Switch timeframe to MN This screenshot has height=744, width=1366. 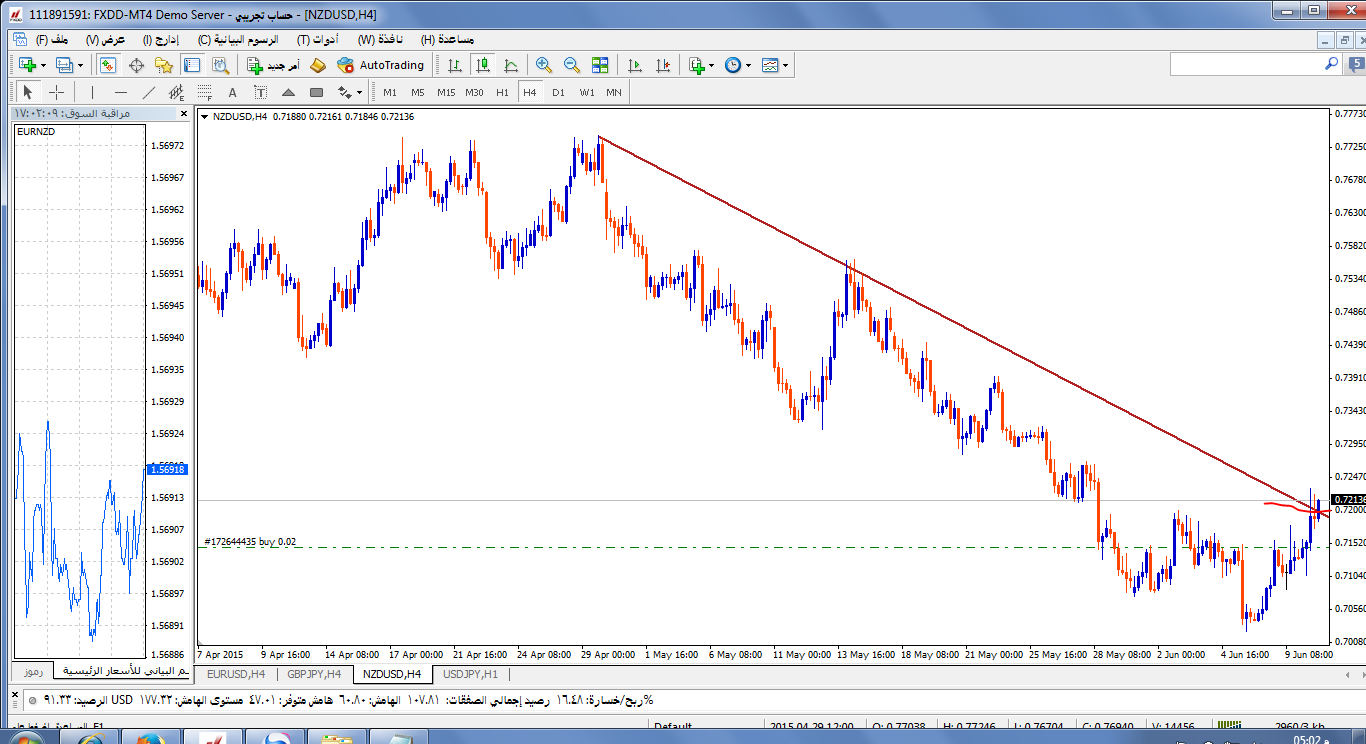pos(614,92)
